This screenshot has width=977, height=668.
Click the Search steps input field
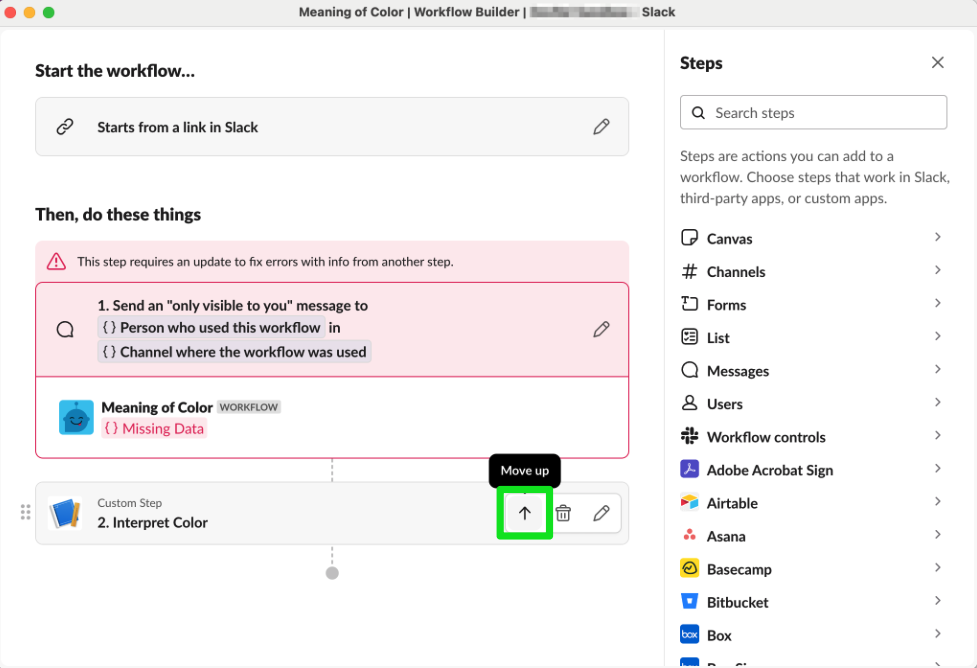point(812,112)
